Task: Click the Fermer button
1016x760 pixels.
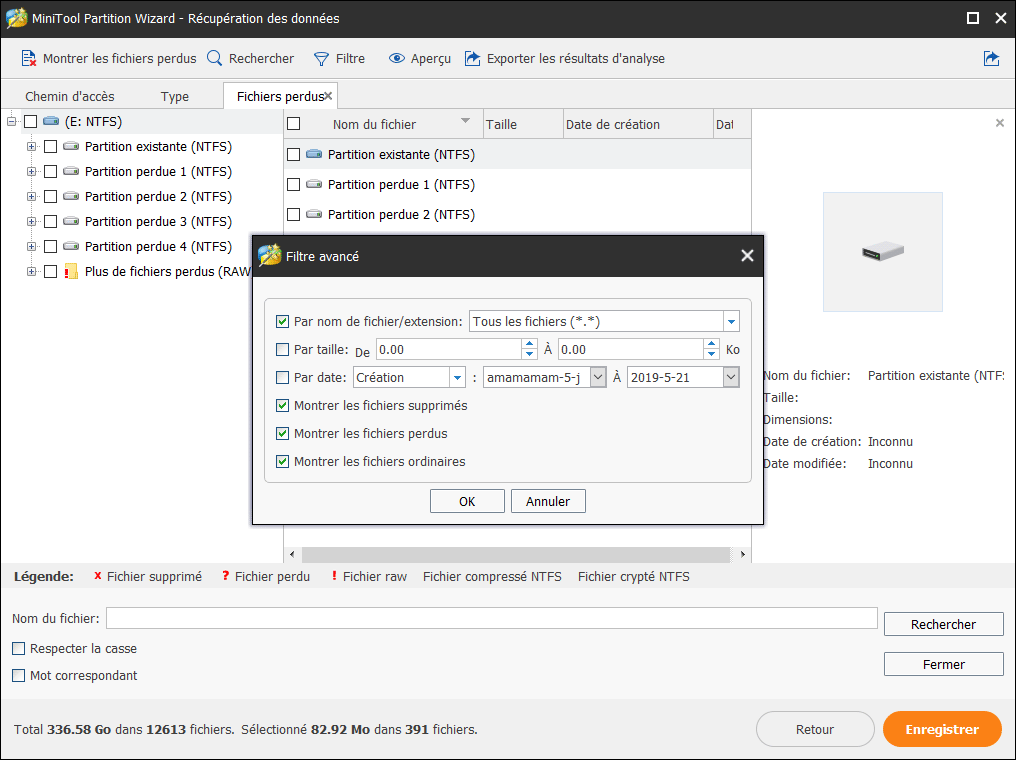Action: (943, 664)
